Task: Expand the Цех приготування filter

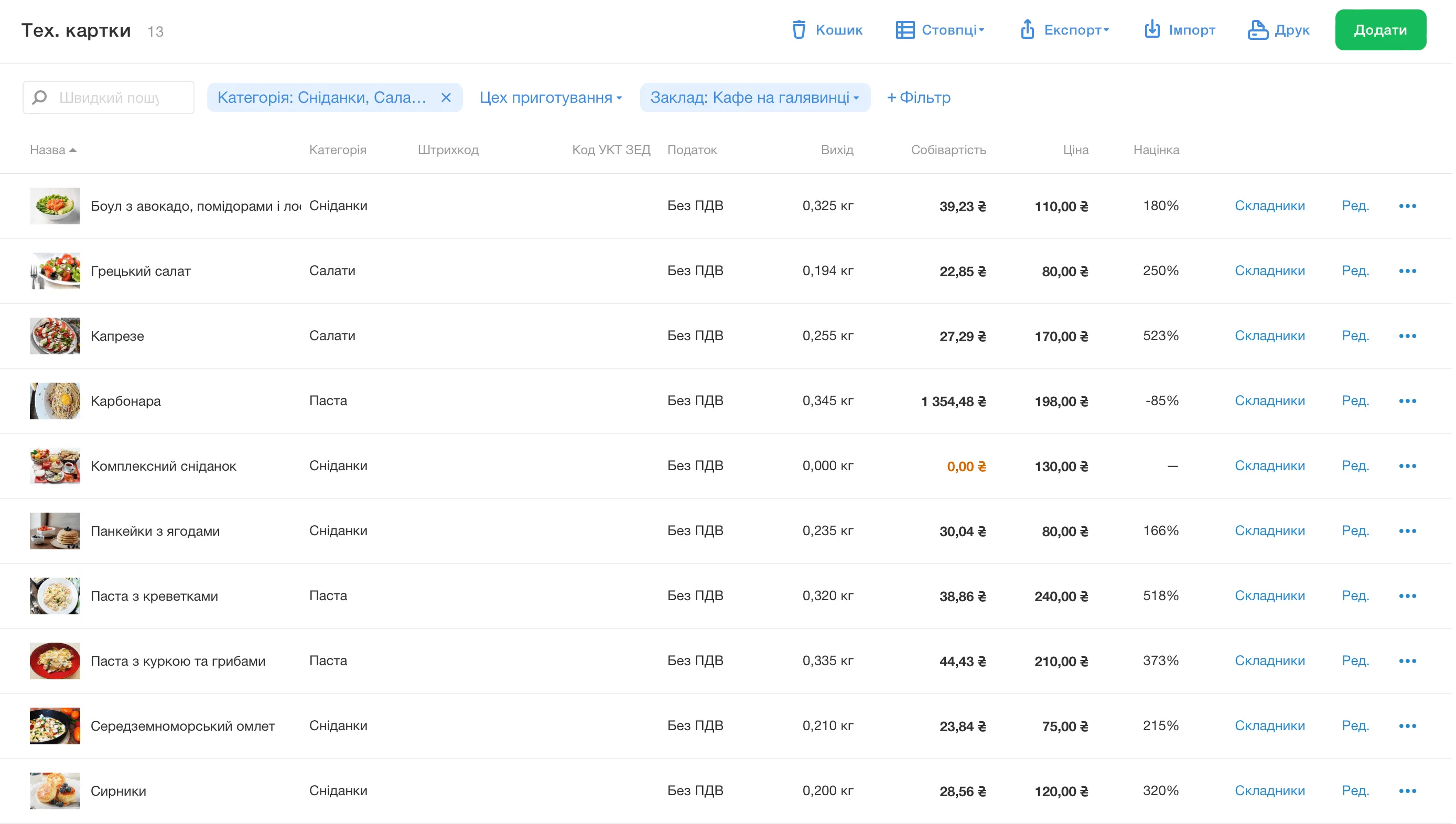Action: click(x=551, y=98)
